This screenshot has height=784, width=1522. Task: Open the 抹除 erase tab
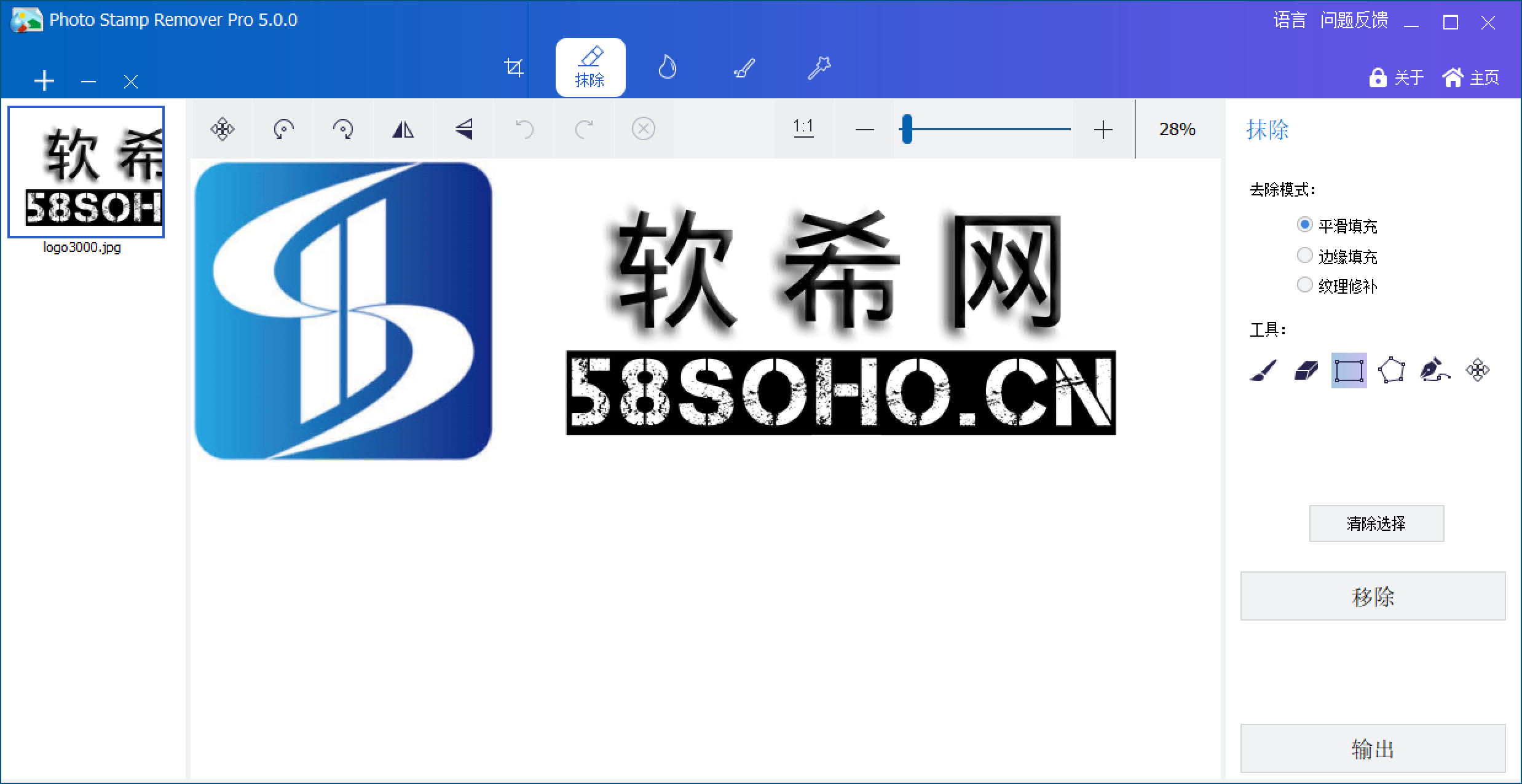pyautogui.click(x=590, y=68)
